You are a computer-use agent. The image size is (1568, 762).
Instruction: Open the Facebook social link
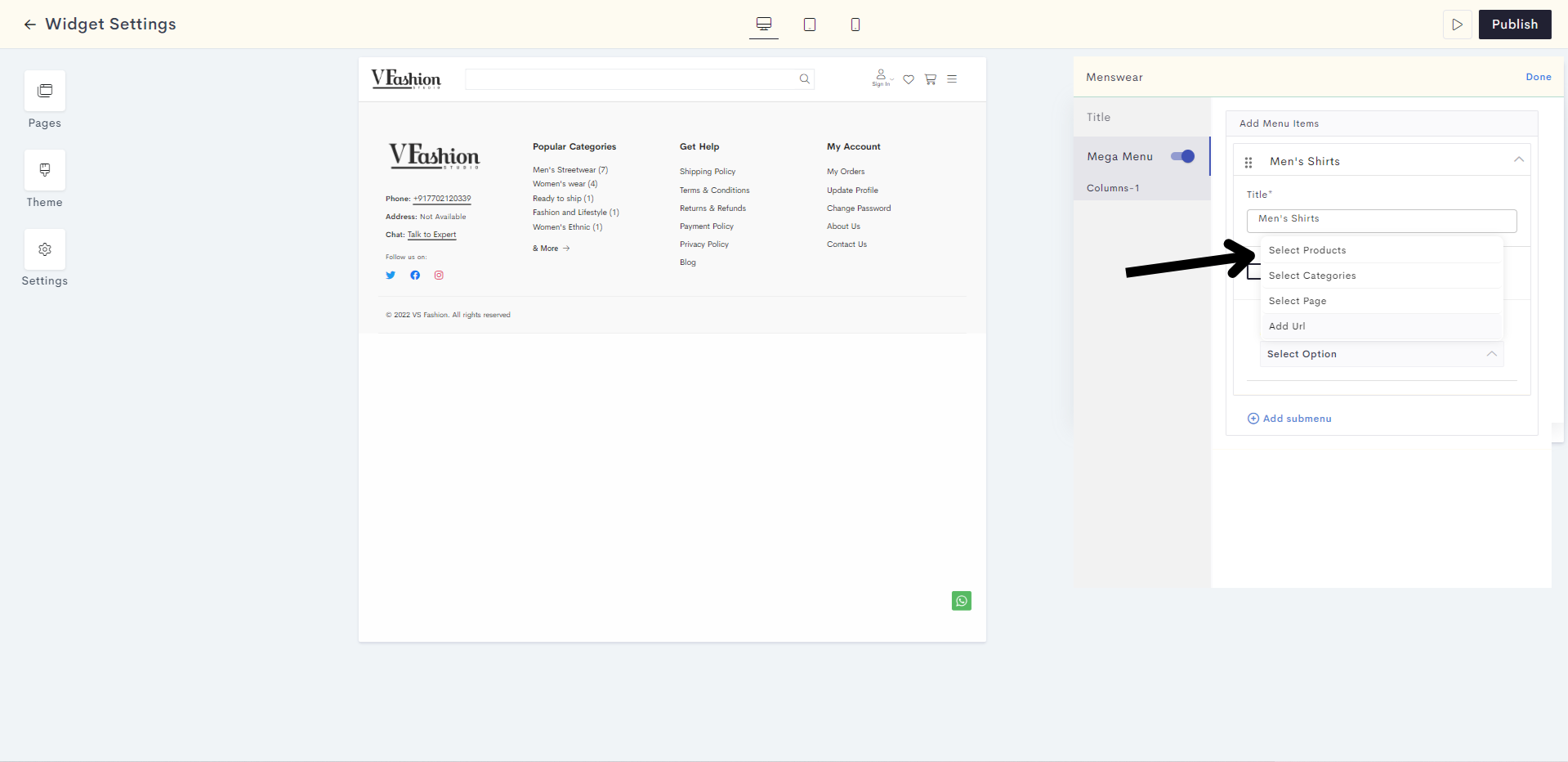415,276
